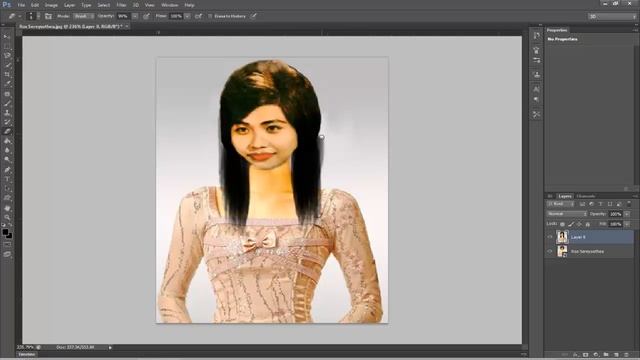640x360 pixels.
Task: Open the Help menu
Action: [x=189, y=5]
